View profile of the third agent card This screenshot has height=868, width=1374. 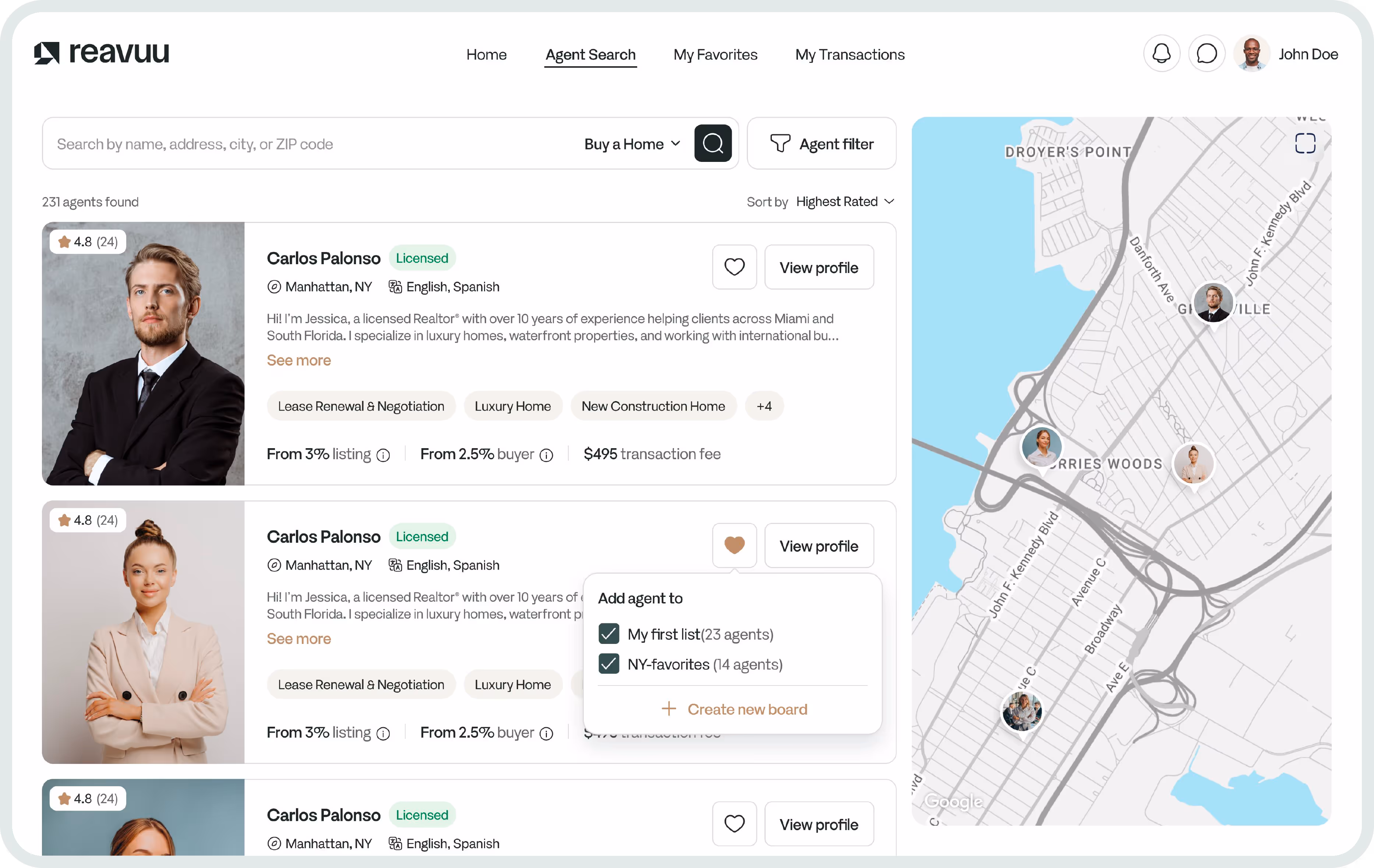819,823
